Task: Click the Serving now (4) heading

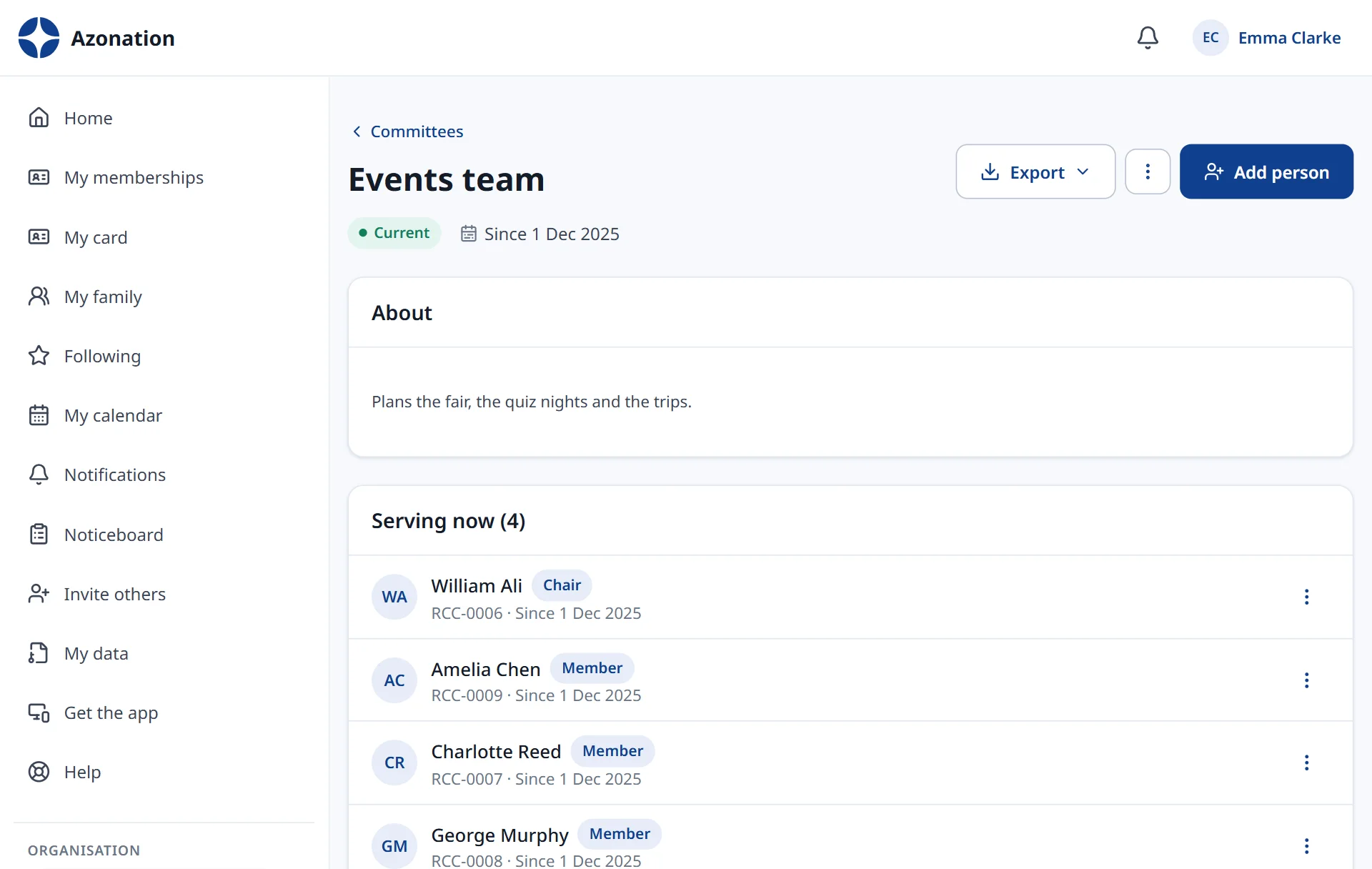Action: [x=448, y=521]
